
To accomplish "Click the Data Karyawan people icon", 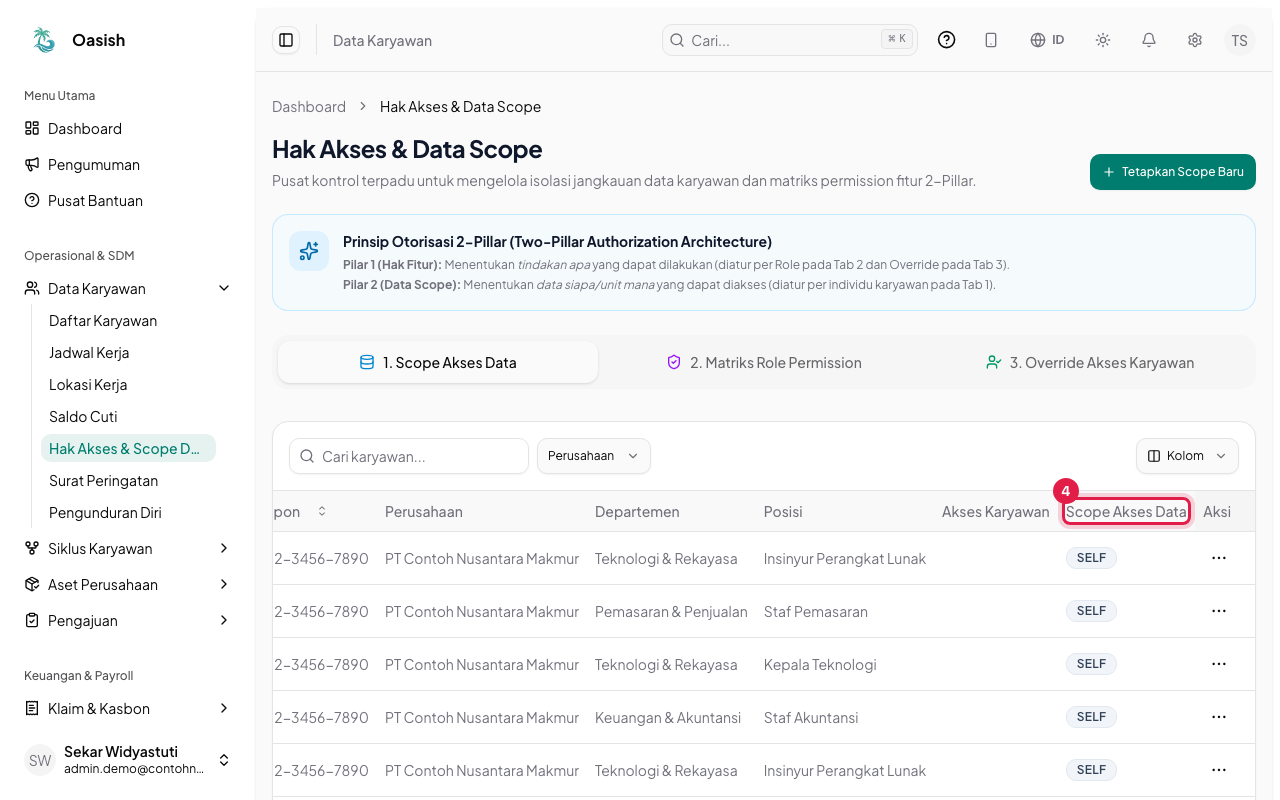I will [x=32, y=288].
